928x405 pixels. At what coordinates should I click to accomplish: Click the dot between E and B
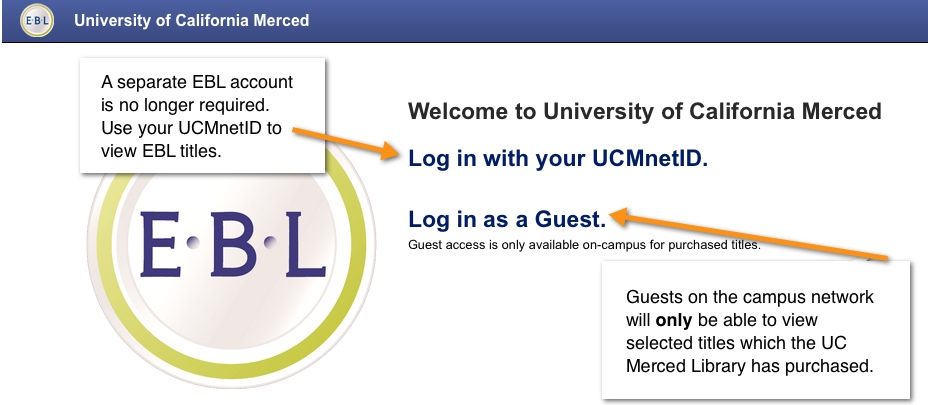(x=193, y=242)
